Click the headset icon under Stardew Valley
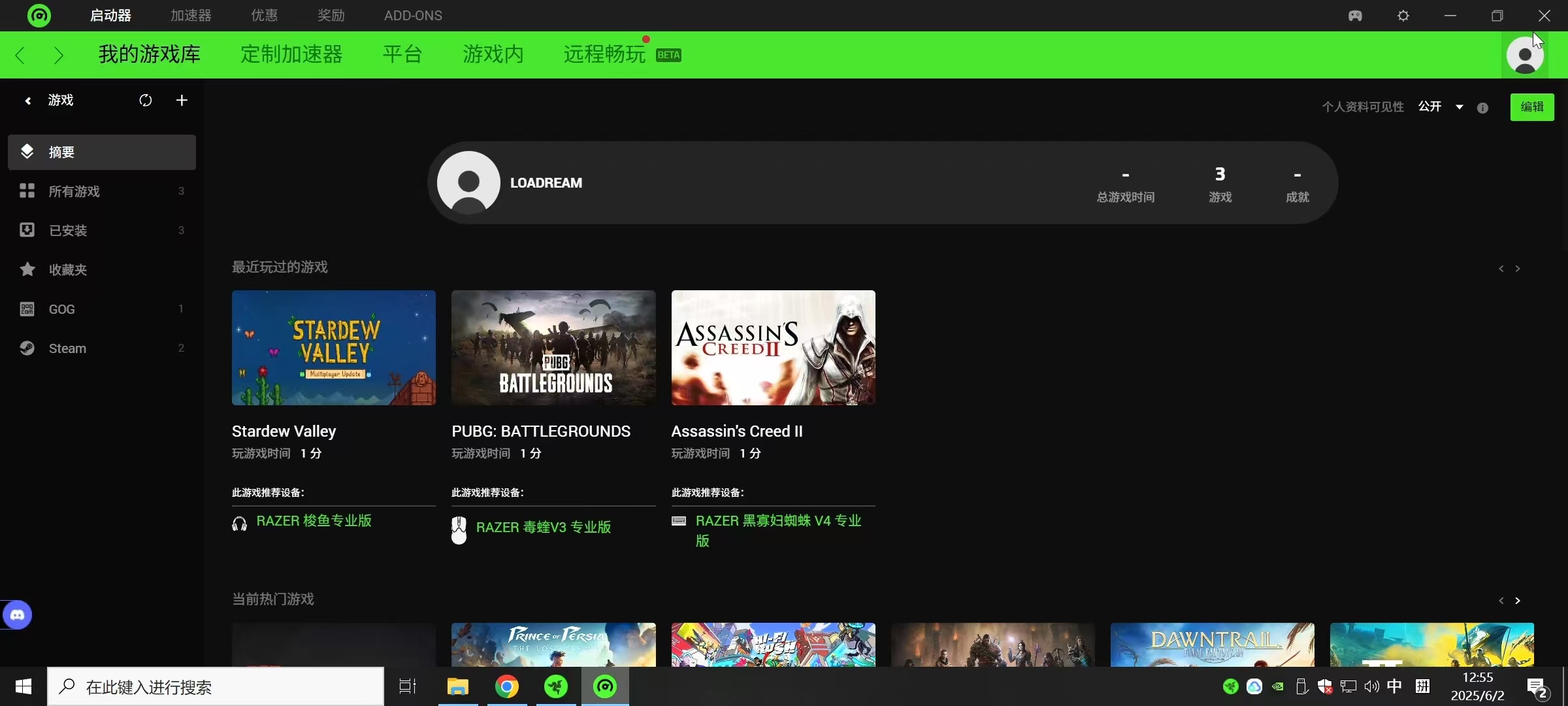The width and height of the screenshot is (1568, 706). tap(239, 524)
